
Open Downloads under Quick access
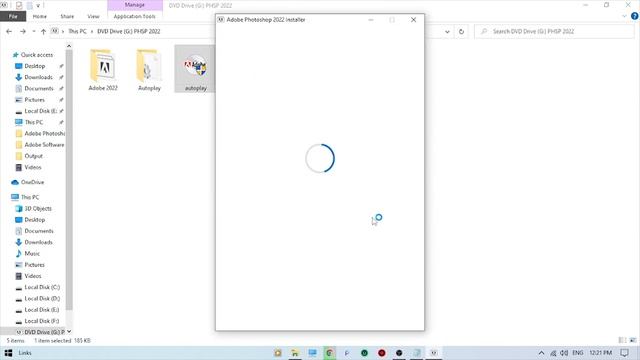tap(38, 77)
